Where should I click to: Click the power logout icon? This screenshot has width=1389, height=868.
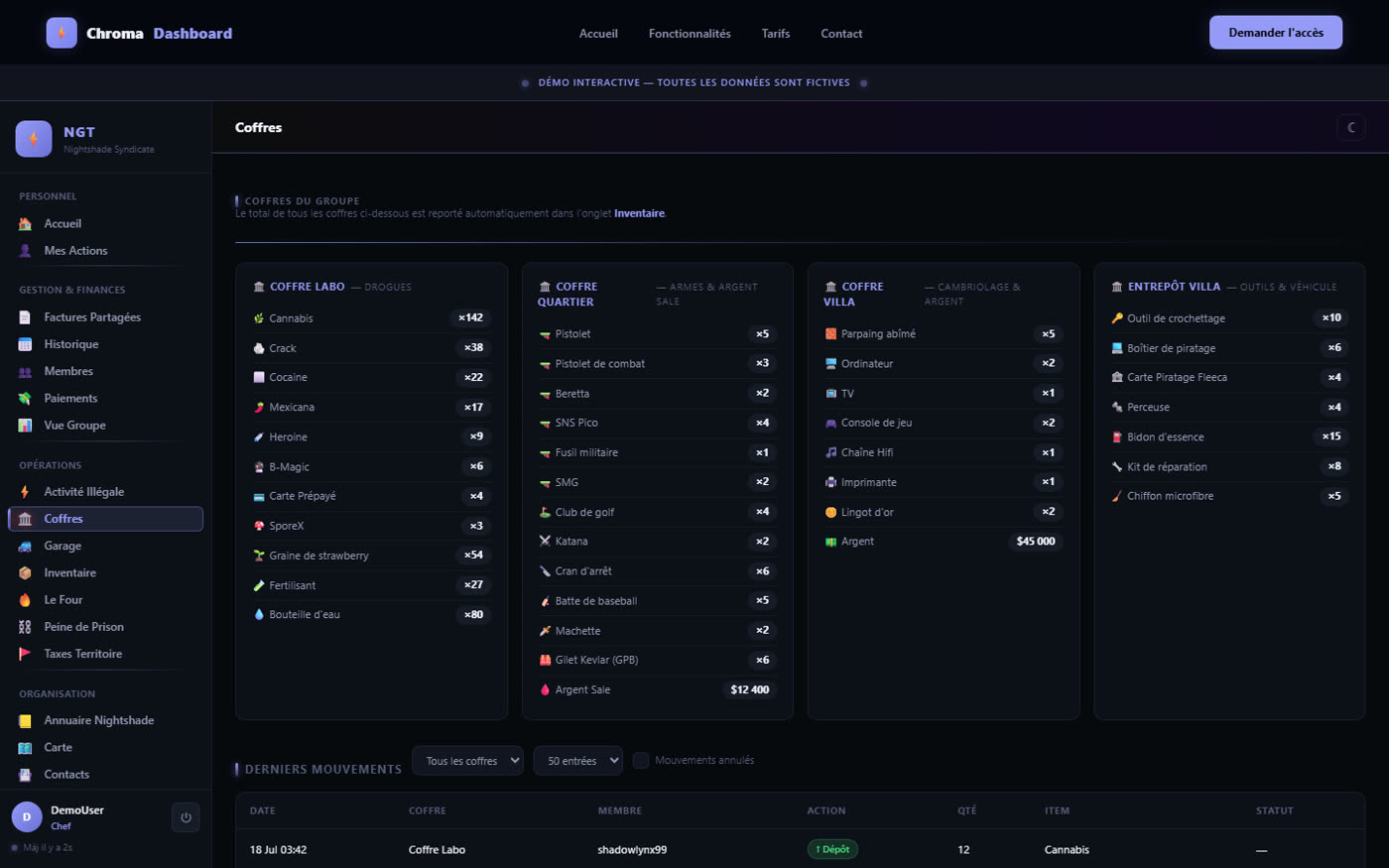(x=186, y=817)
